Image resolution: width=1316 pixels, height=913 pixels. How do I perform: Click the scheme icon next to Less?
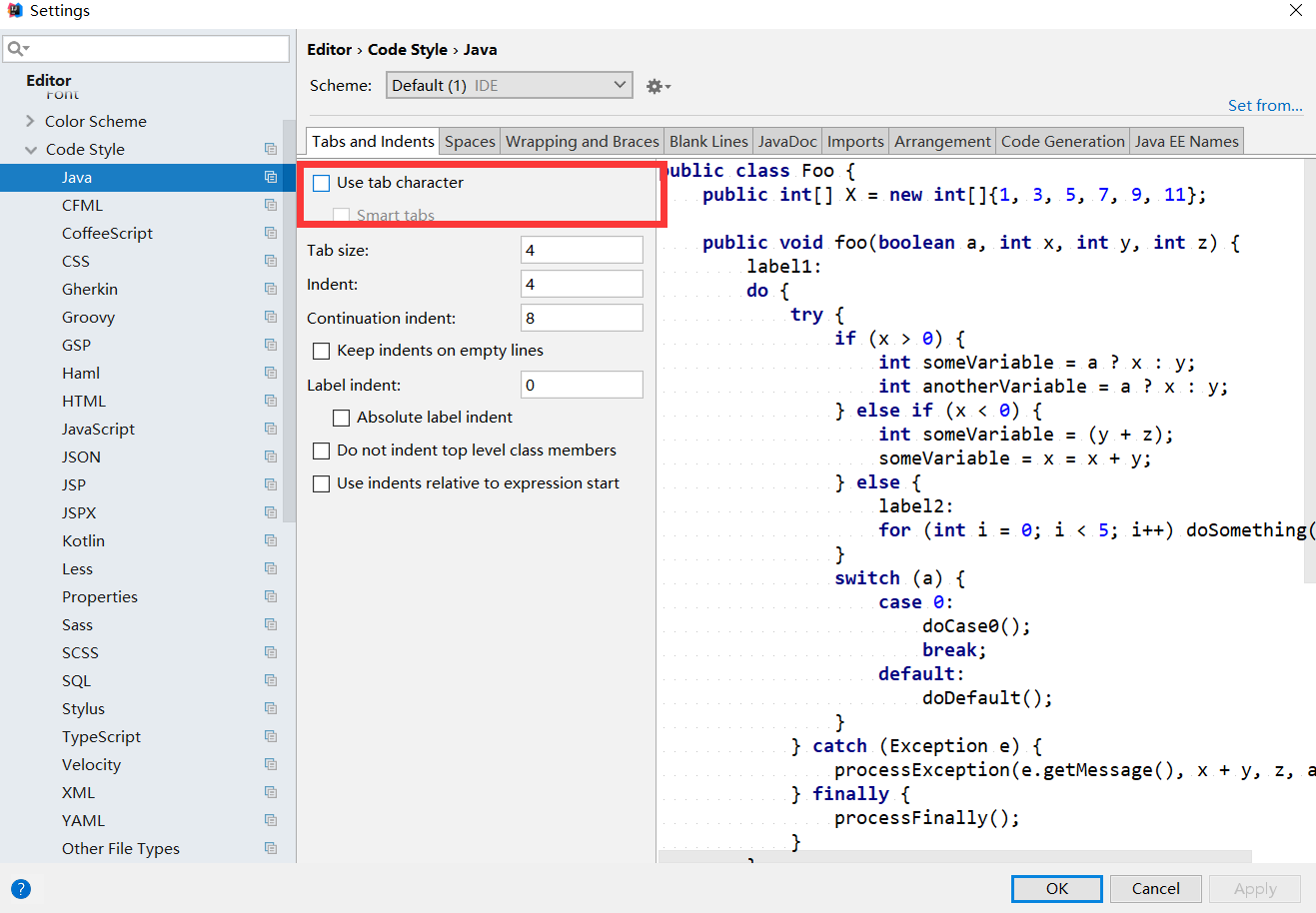tap(271, 568)
